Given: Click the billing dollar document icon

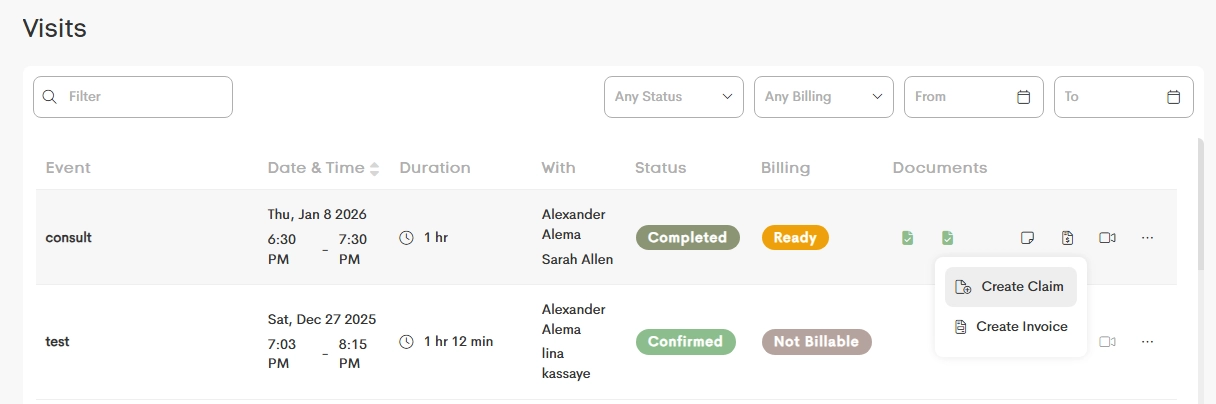Looking at the screenshot, I should (x=1067, y=238).
